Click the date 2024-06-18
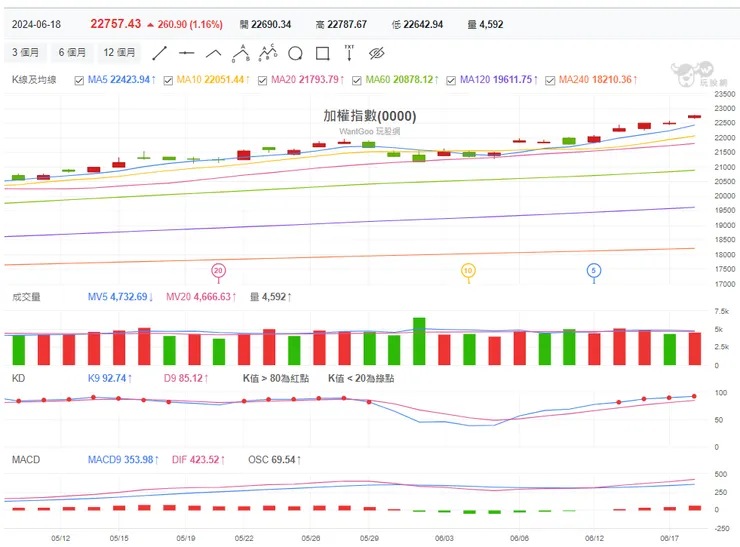This screenshot has height=547, width=740. pyautogui.click(x=36, y=25)
